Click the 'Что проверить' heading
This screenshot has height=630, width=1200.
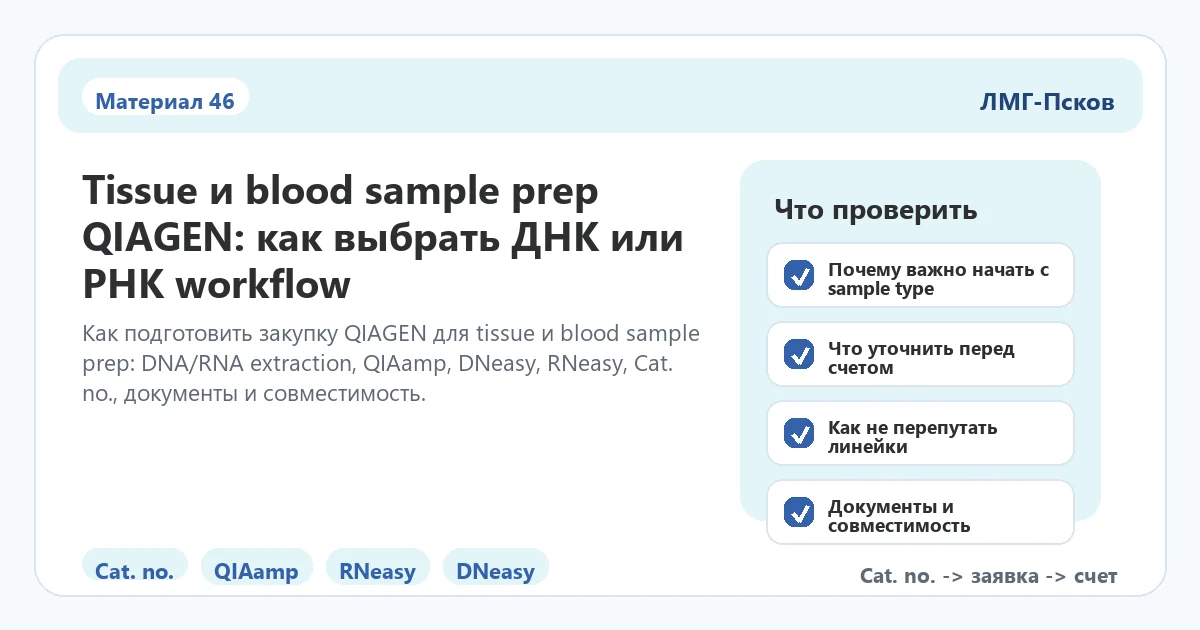(x=876, y=211)
